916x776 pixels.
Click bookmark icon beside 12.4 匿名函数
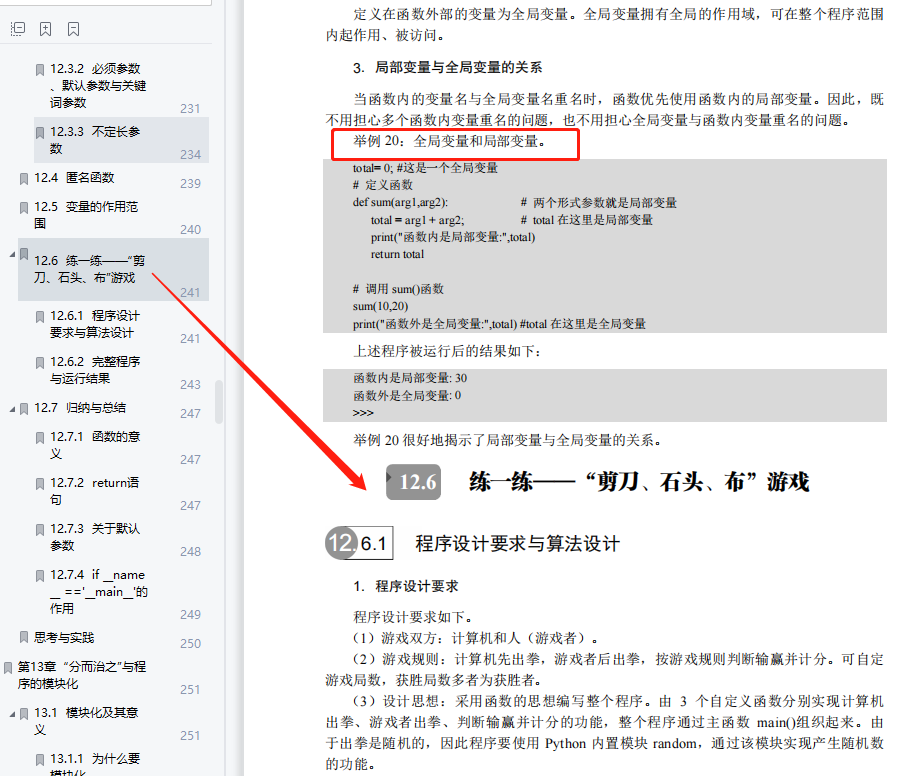coord(24,179)
